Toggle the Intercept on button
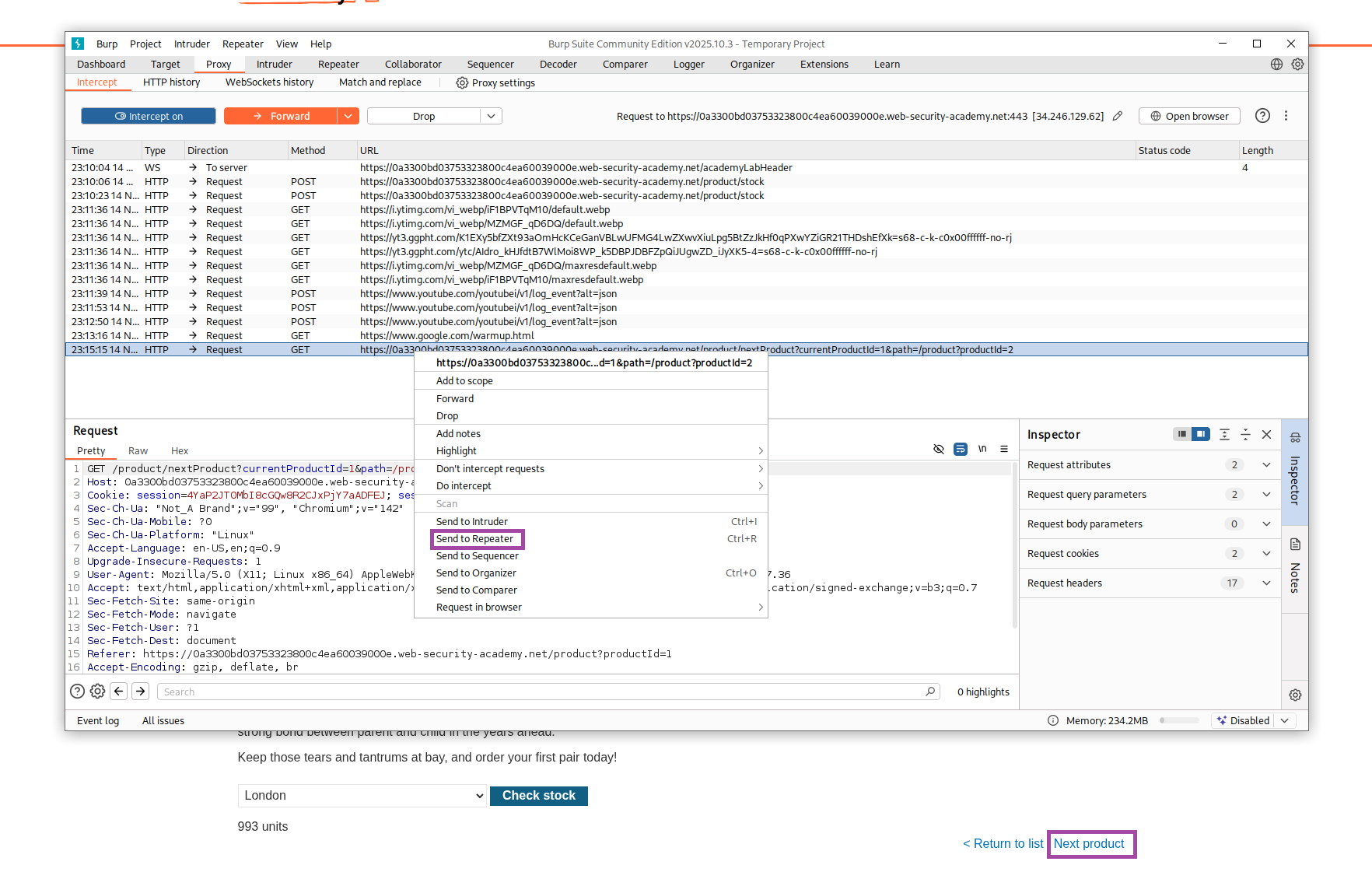 [x=149, y=116]
